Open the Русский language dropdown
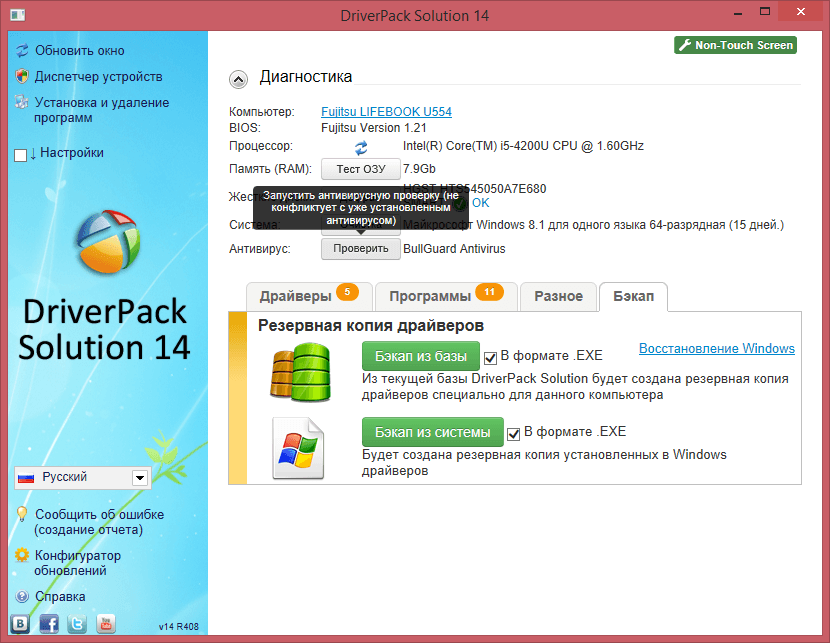The width and height of the screenshot is (830, 643). pos(140,478)
